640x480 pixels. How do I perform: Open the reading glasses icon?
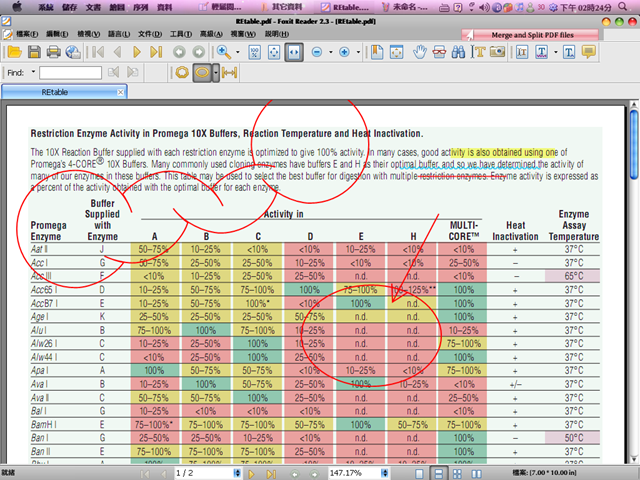click(439, 52)
